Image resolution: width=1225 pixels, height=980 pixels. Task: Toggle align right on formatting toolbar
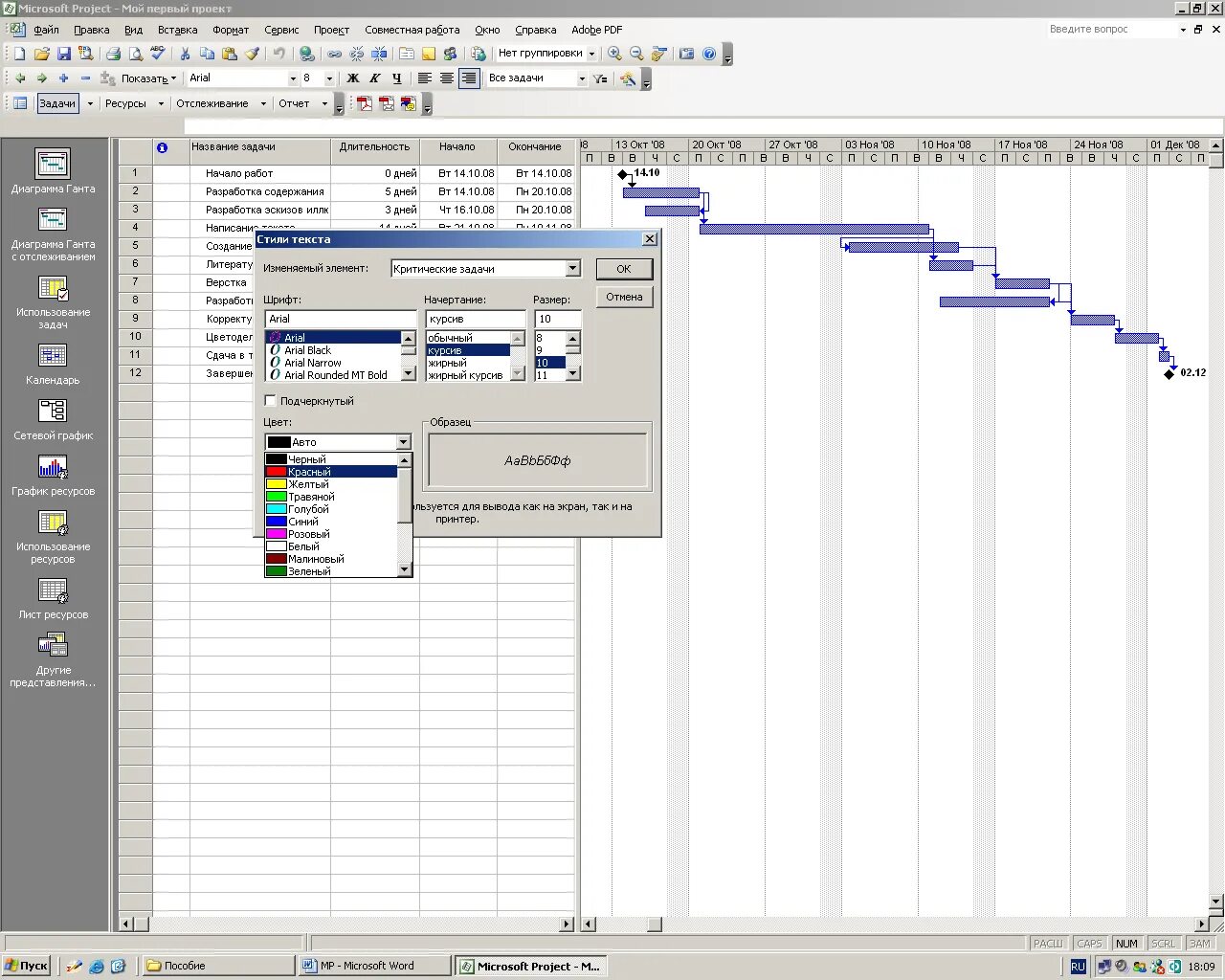(x=469, y=78)
